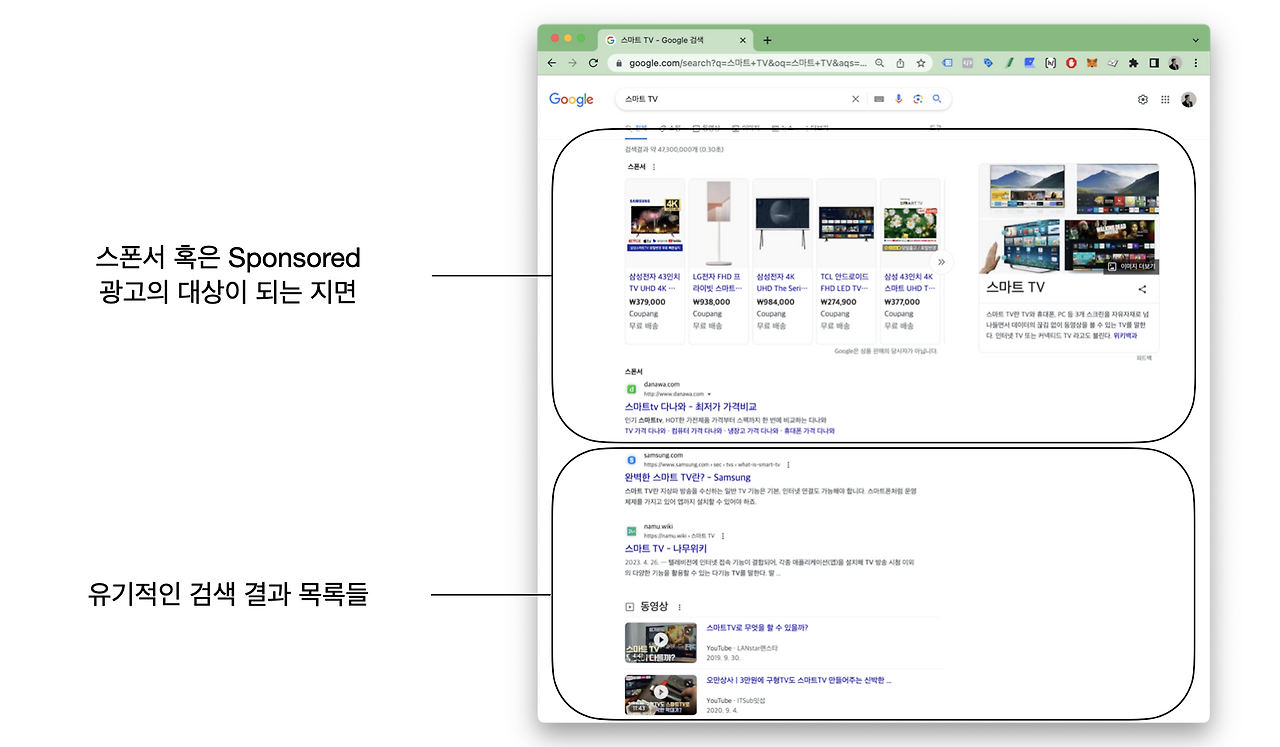Screen dimensions: 1280x747
Task: Share the 스마트 TV knowledge panel
Action: (x=1143, y=290)
